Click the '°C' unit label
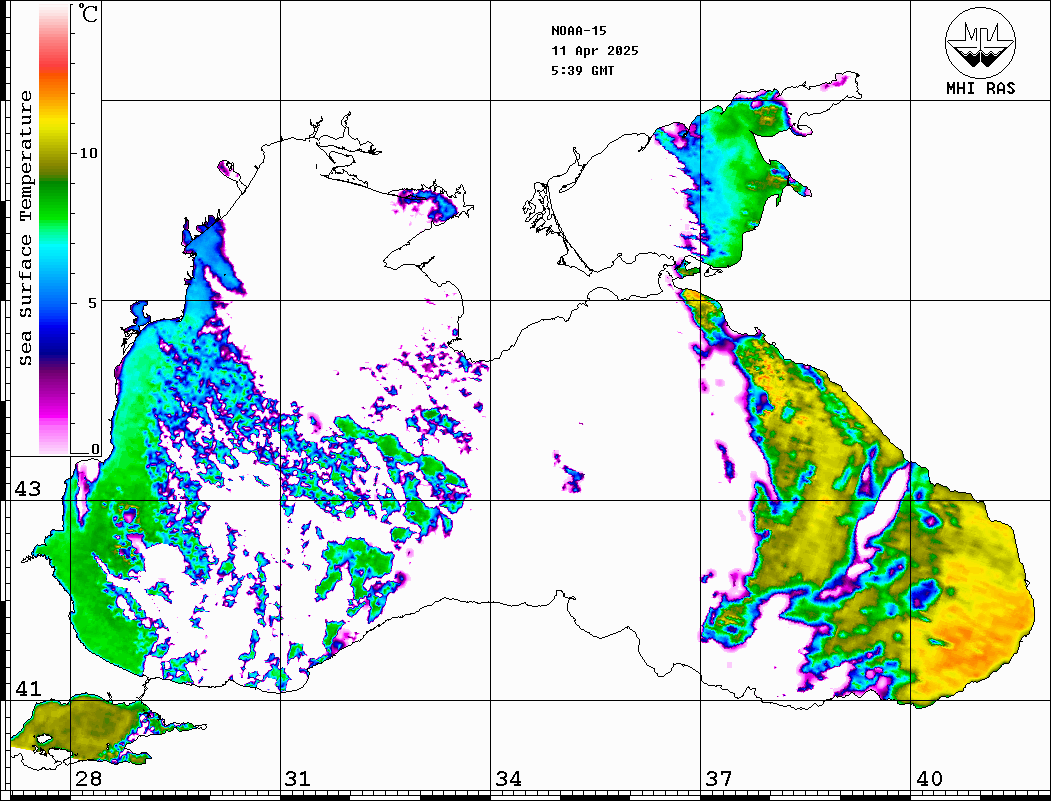The width and height of the screenshot is (1051, 801). [88, 13]
